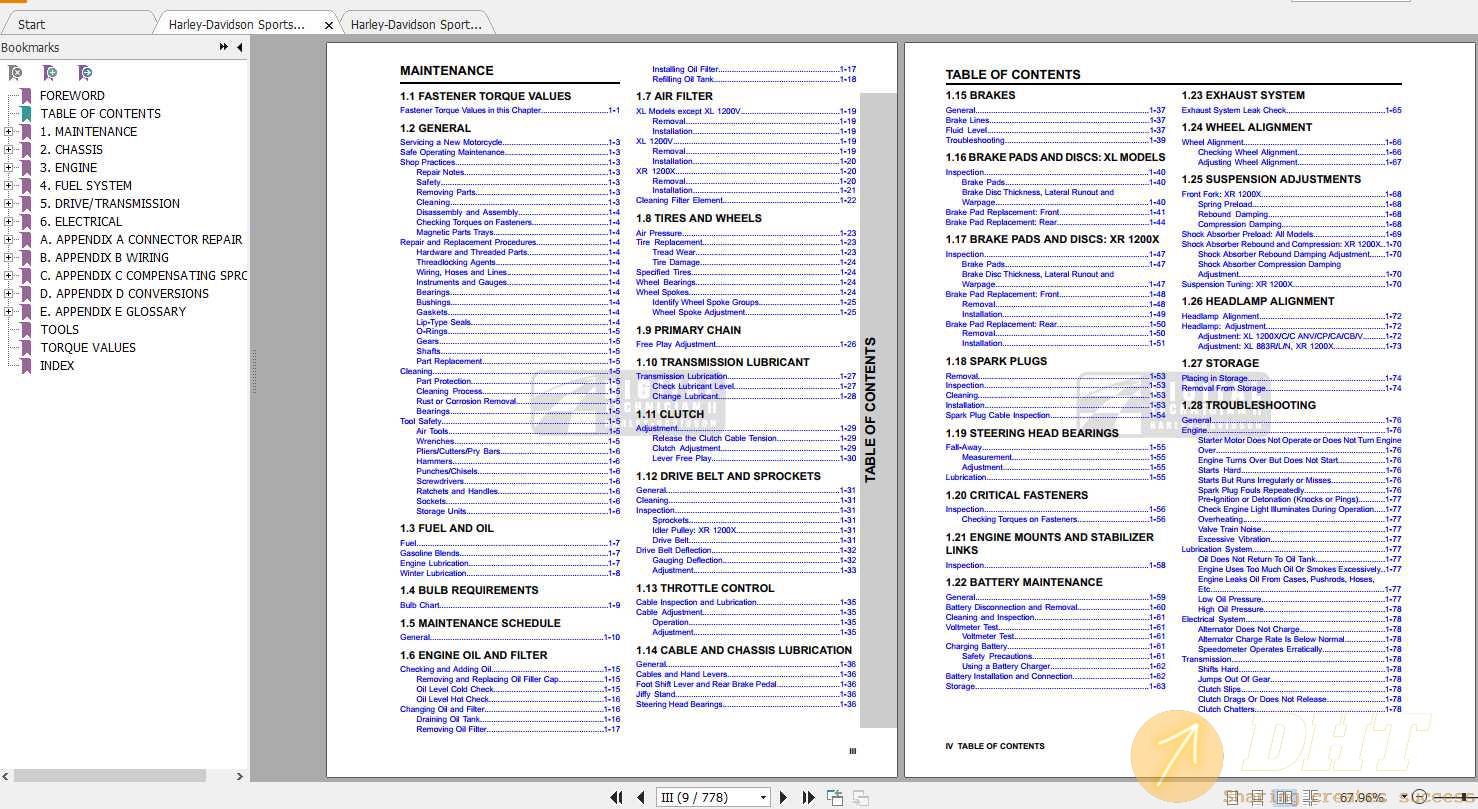Screen dimensions: 1478x809
Task: Expand the Appendix D Conversions bookmark
Action: point(9,294)
